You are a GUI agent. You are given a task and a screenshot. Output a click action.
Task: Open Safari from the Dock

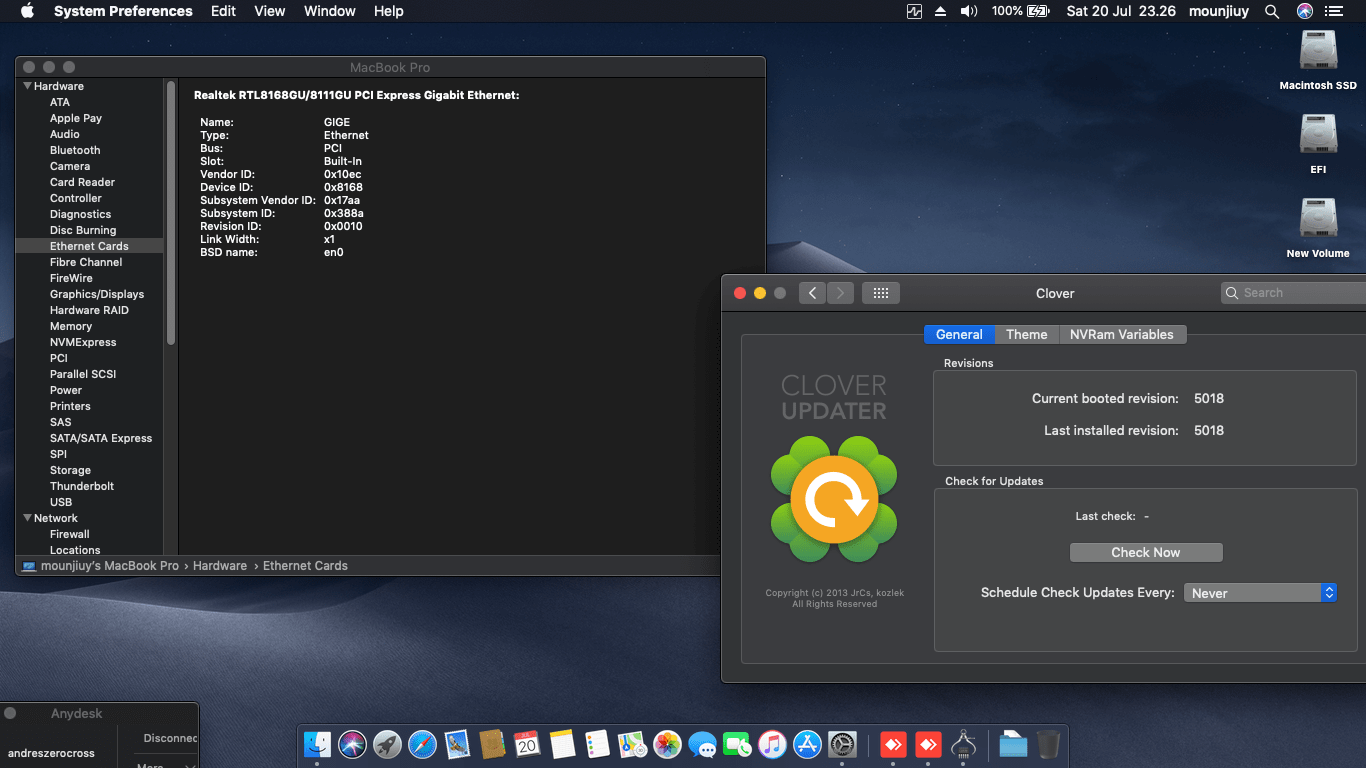click(422, 744)
